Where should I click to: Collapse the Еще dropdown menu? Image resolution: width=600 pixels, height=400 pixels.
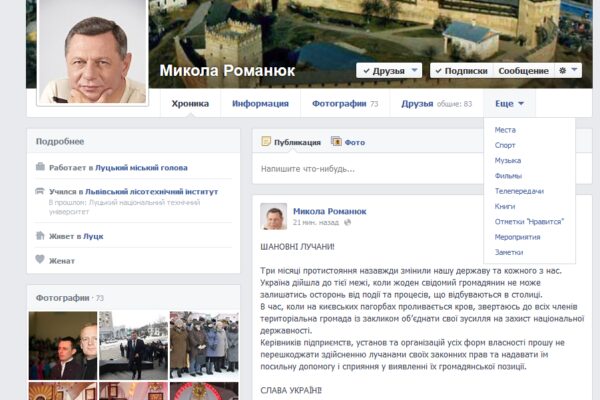click(x=509, y=103)
